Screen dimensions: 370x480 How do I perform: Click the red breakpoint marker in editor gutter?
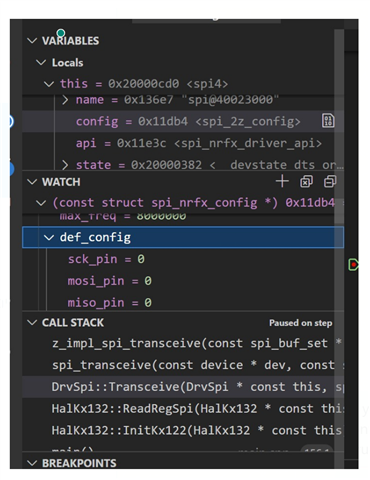tap(353, 265)
